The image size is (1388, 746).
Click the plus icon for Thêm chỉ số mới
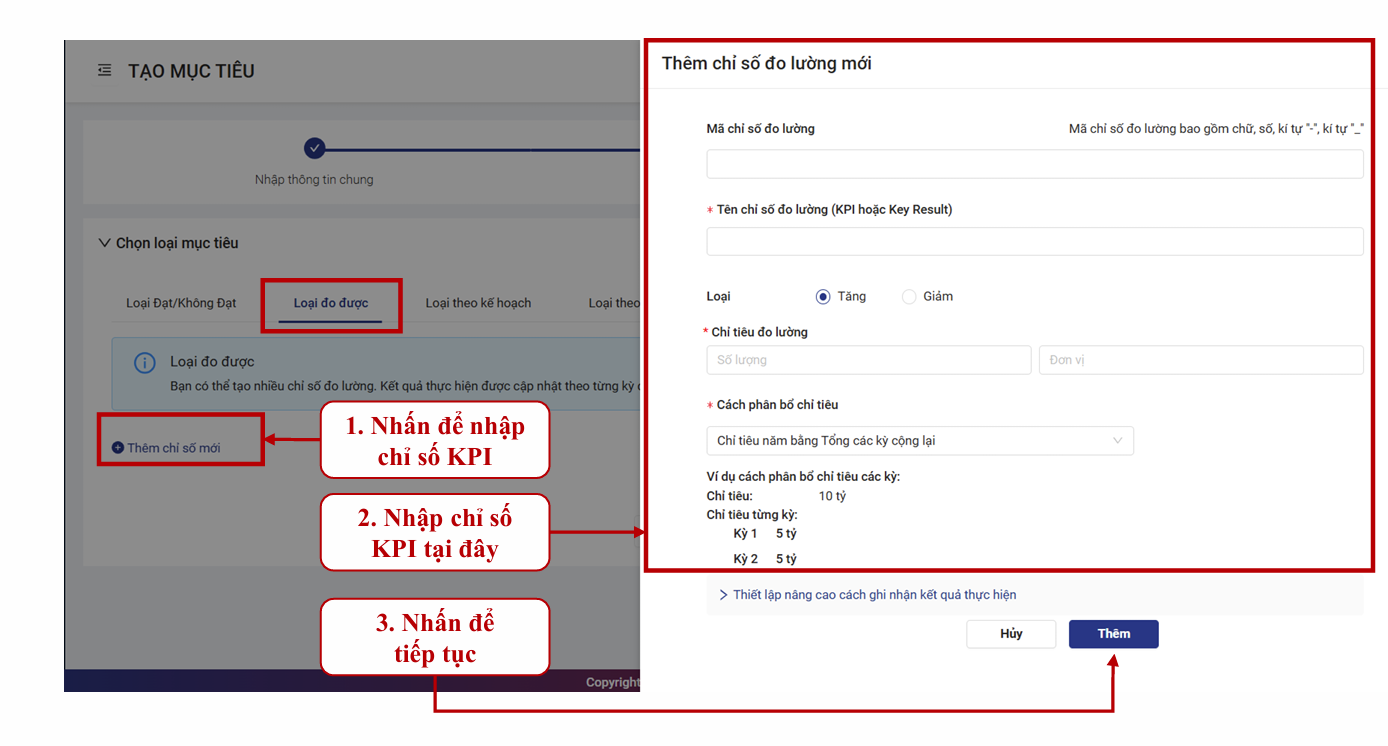click(118, 448)
